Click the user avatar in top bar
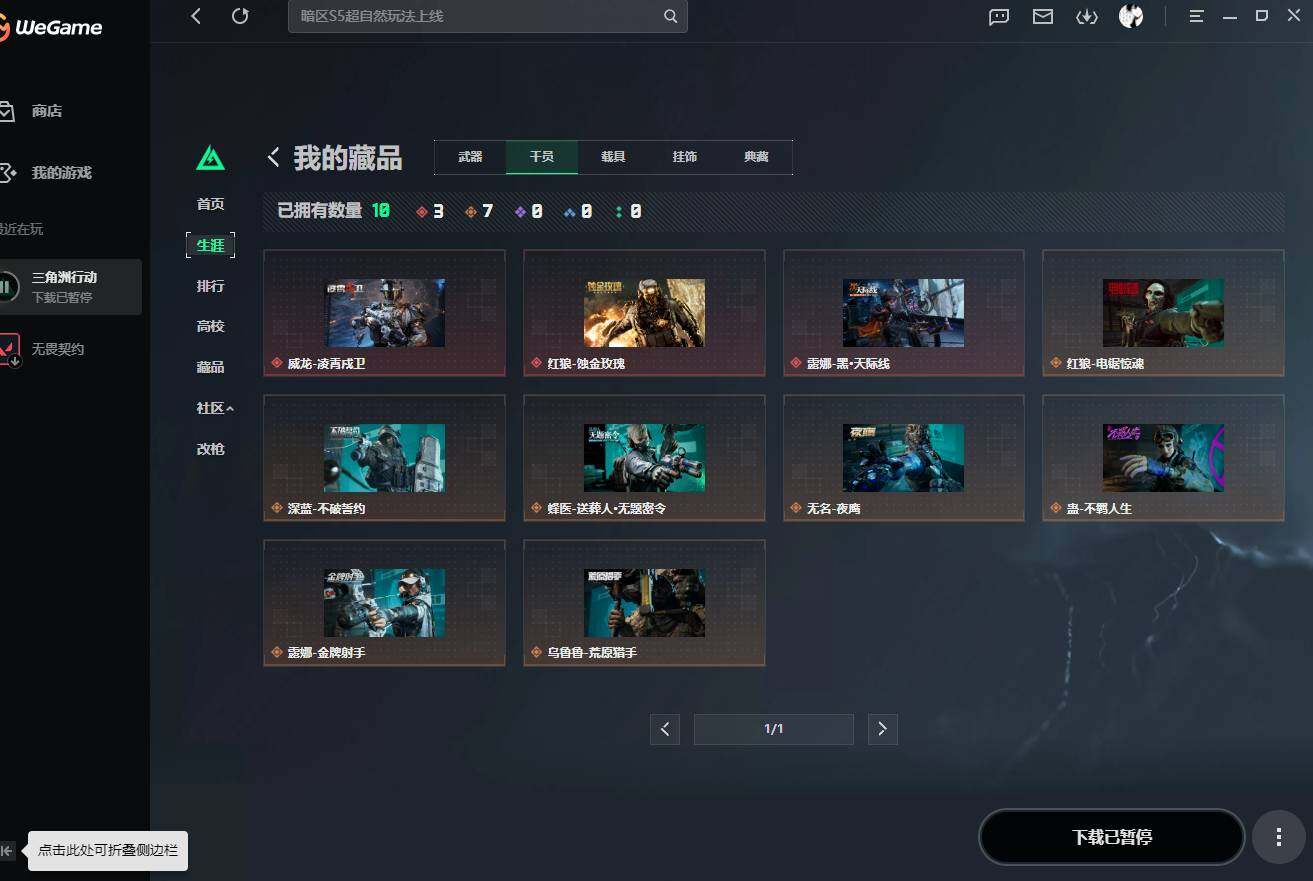Viewport: 1313px width, 881px height. [1131, 16]
